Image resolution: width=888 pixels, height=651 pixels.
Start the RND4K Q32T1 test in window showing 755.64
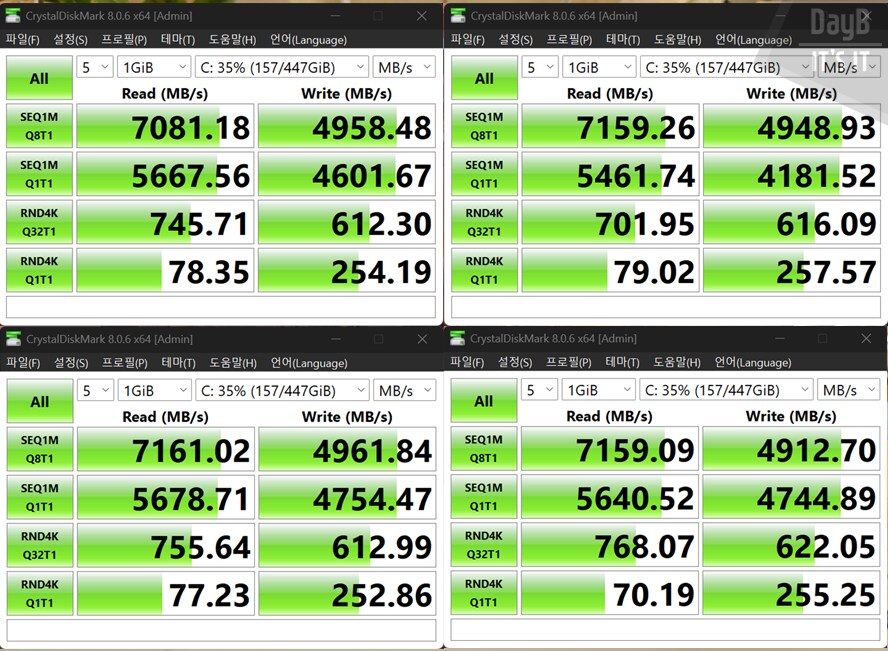[x=38, y=545]
